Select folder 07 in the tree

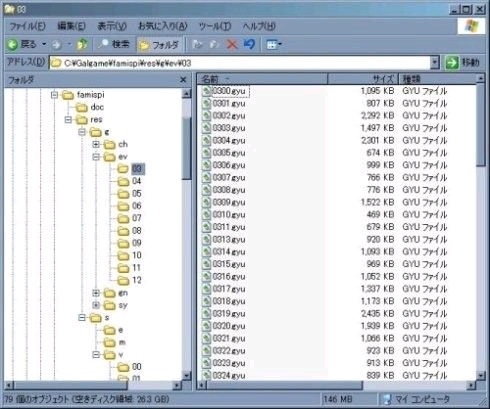pos(137,218)
